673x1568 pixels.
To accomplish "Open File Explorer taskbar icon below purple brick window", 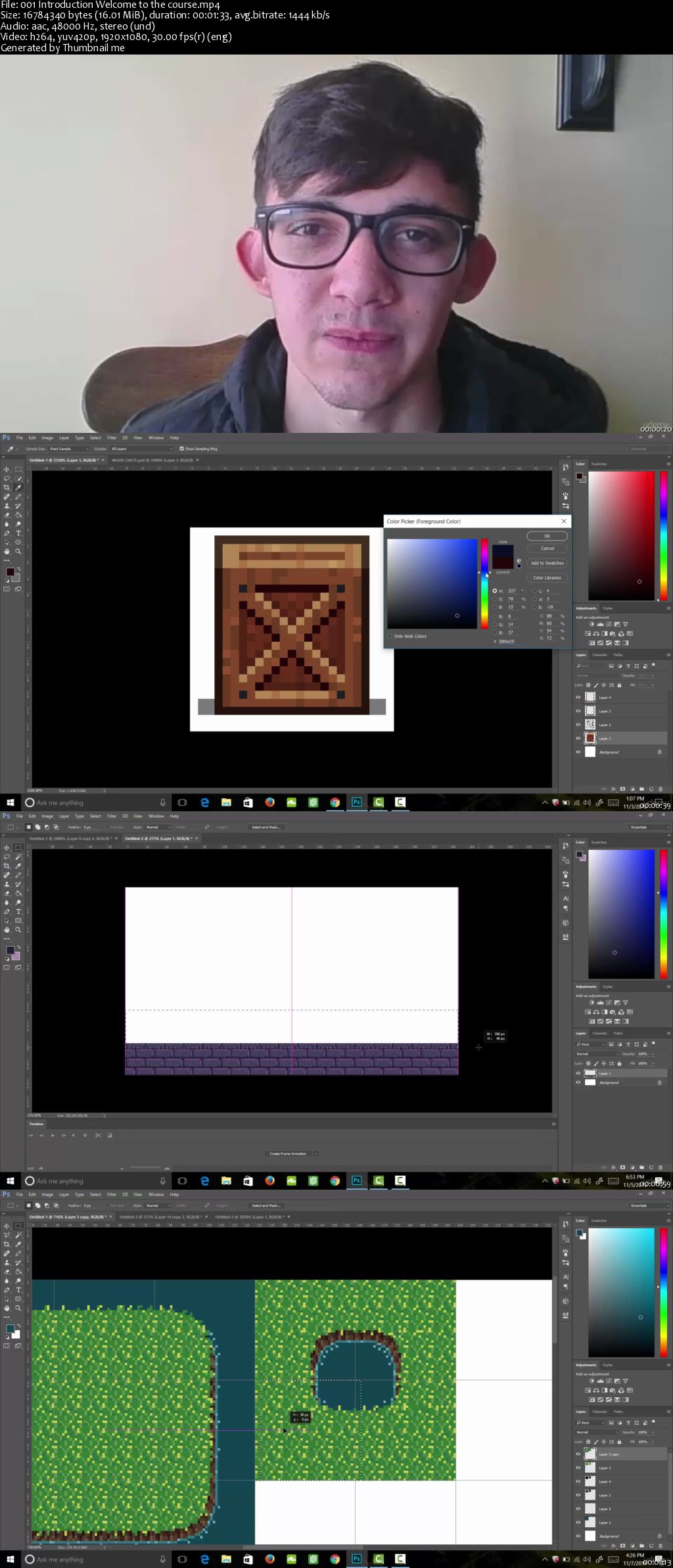I will (226, 1180).
